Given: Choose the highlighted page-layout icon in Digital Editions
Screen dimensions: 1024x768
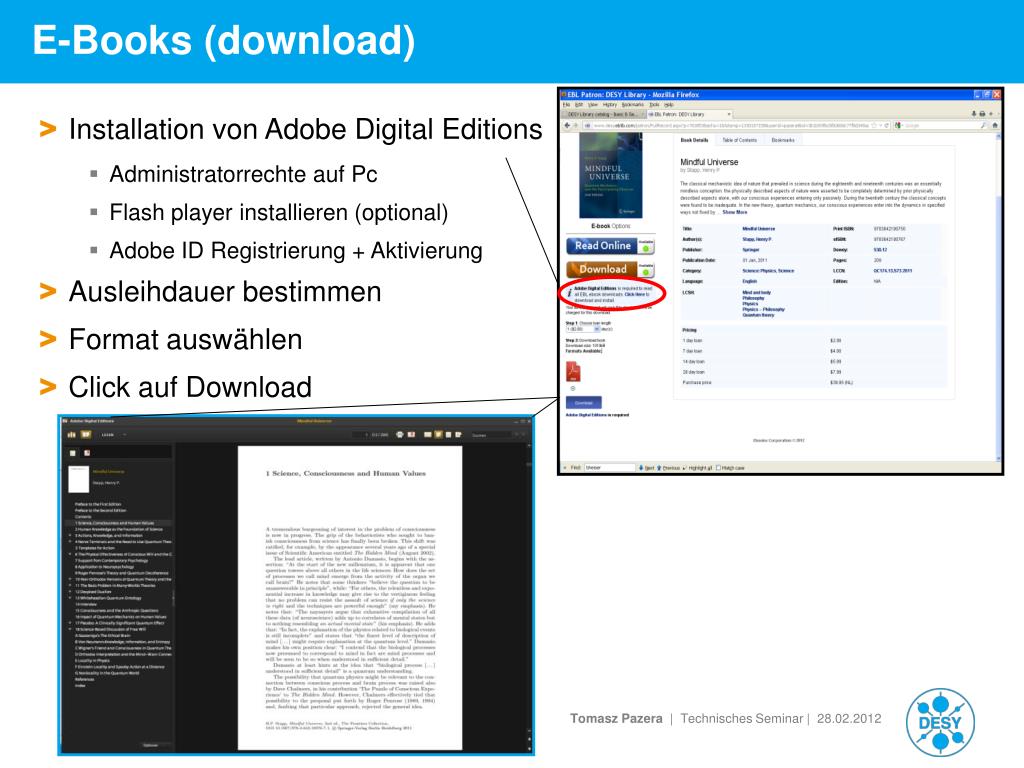Looking at the screenshot, I should 438,435.
